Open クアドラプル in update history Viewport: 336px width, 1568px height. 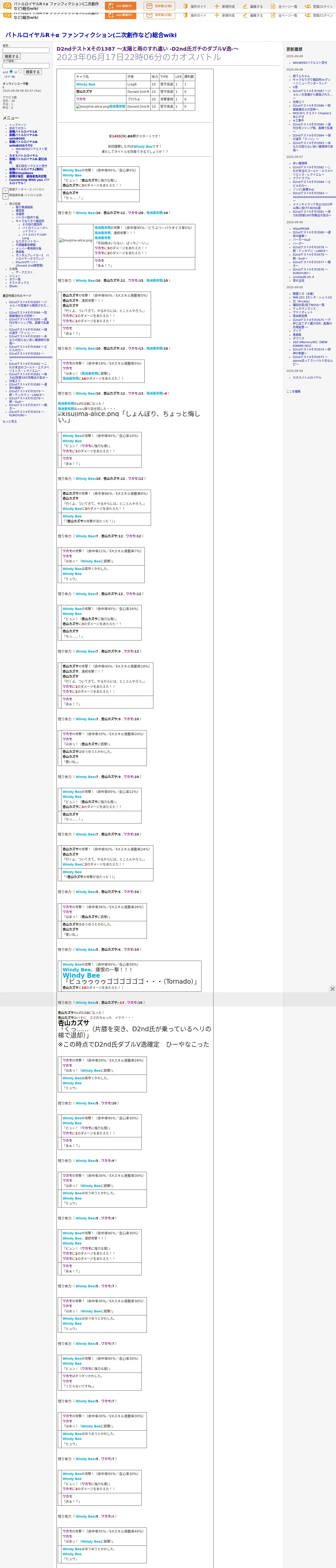pos(301,178)
